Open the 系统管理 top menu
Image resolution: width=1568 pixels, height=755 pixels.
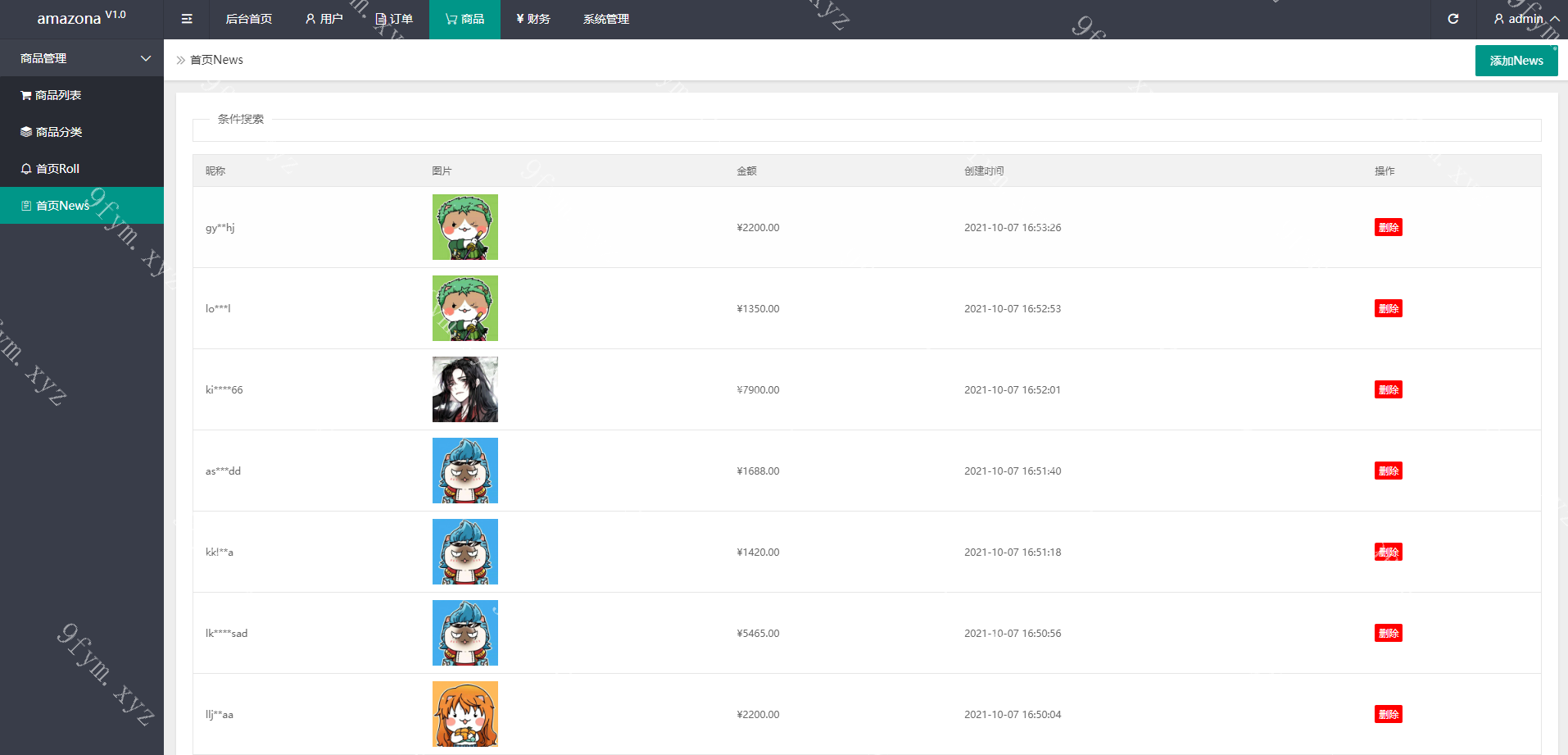pos(606,19)
